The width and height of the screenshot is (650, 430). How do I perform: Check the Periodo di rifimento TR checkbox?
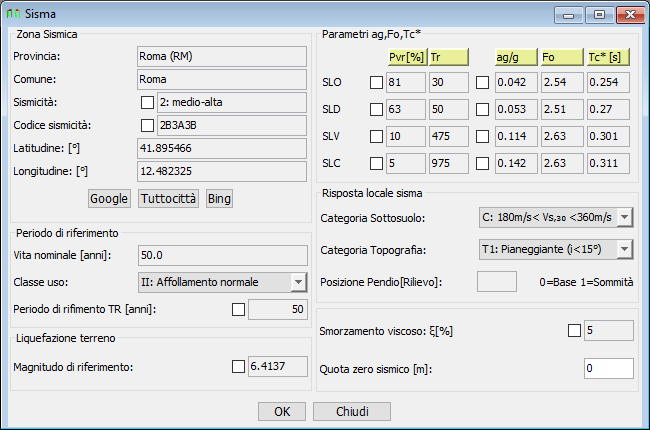238,309
